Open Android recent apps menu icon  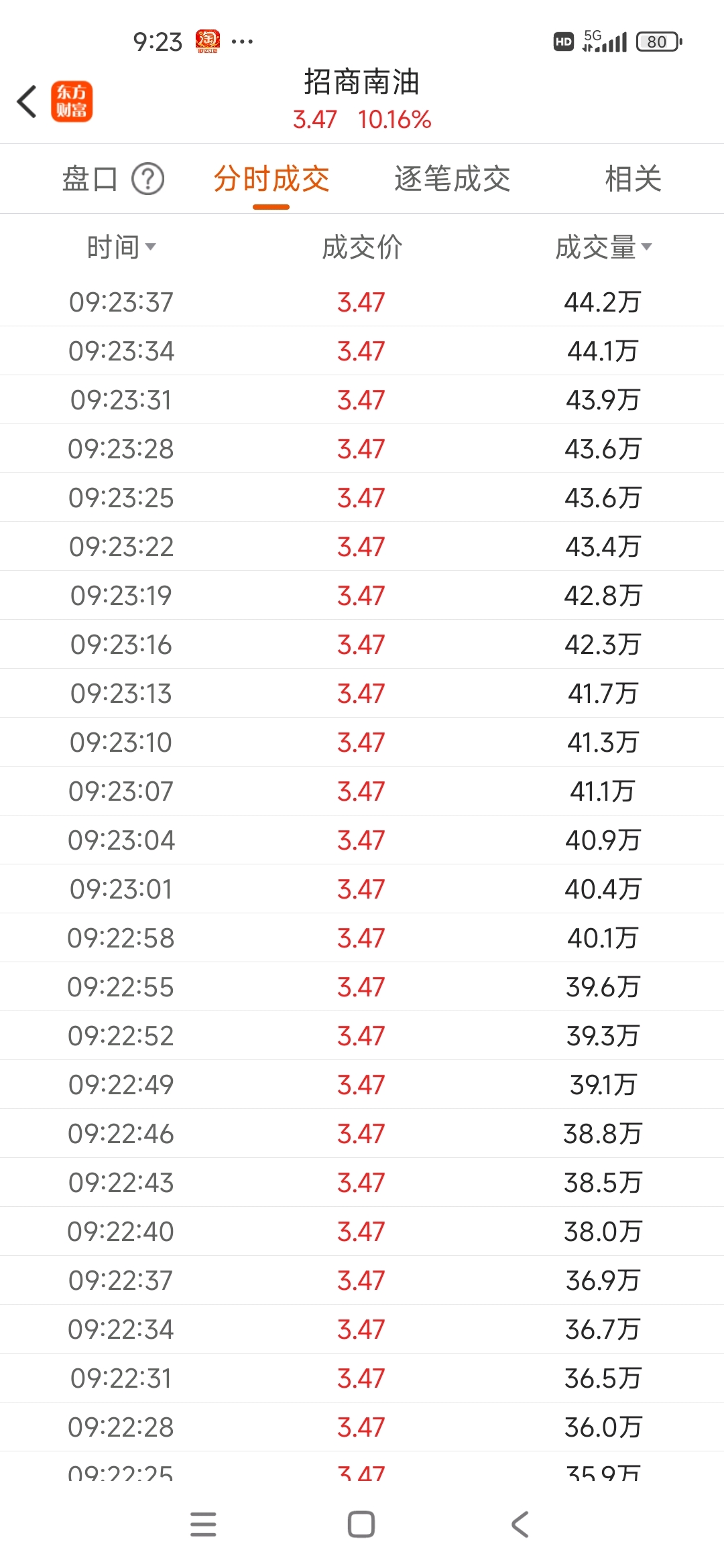(203, 1524)
